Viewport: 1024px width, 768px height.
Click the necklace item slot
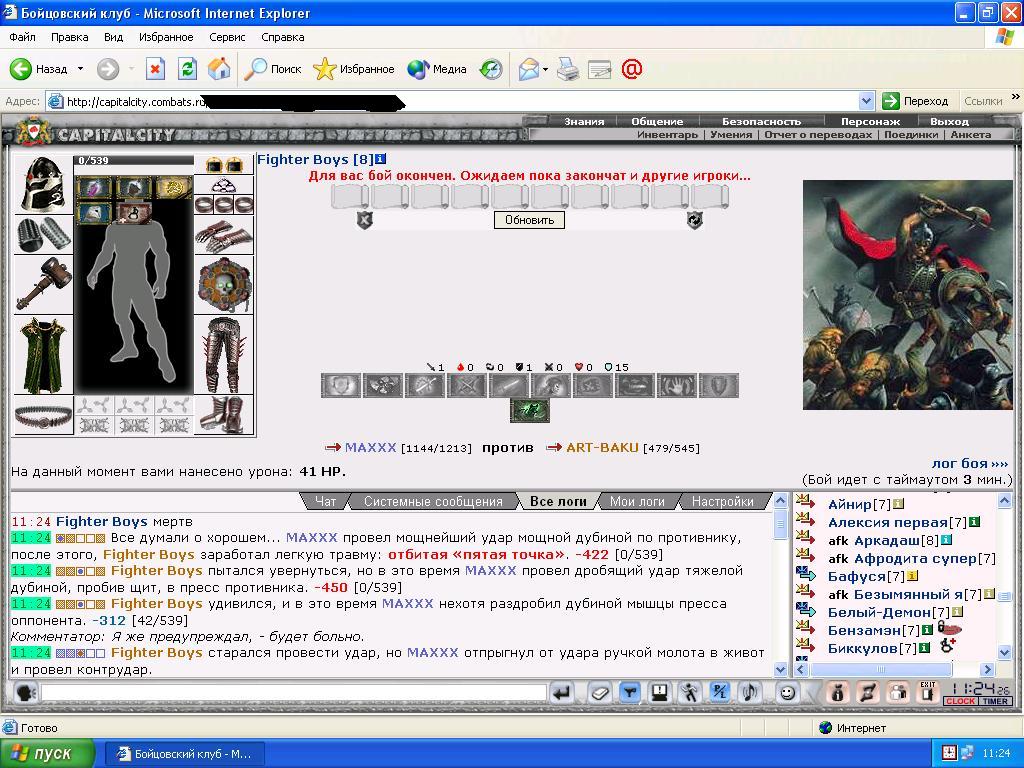[224, 185]
